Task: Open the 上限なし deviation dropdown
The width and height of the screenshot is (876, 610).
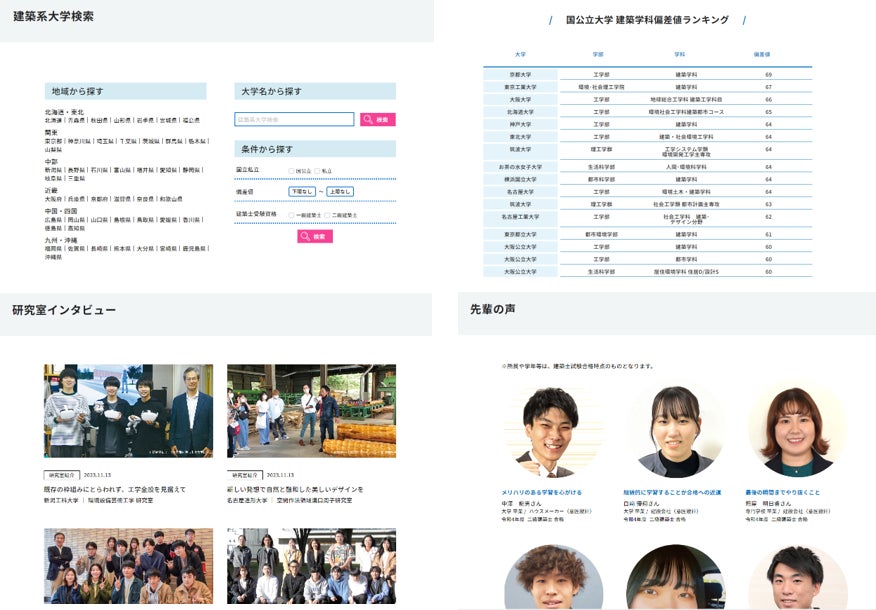Action: [340, 192]
